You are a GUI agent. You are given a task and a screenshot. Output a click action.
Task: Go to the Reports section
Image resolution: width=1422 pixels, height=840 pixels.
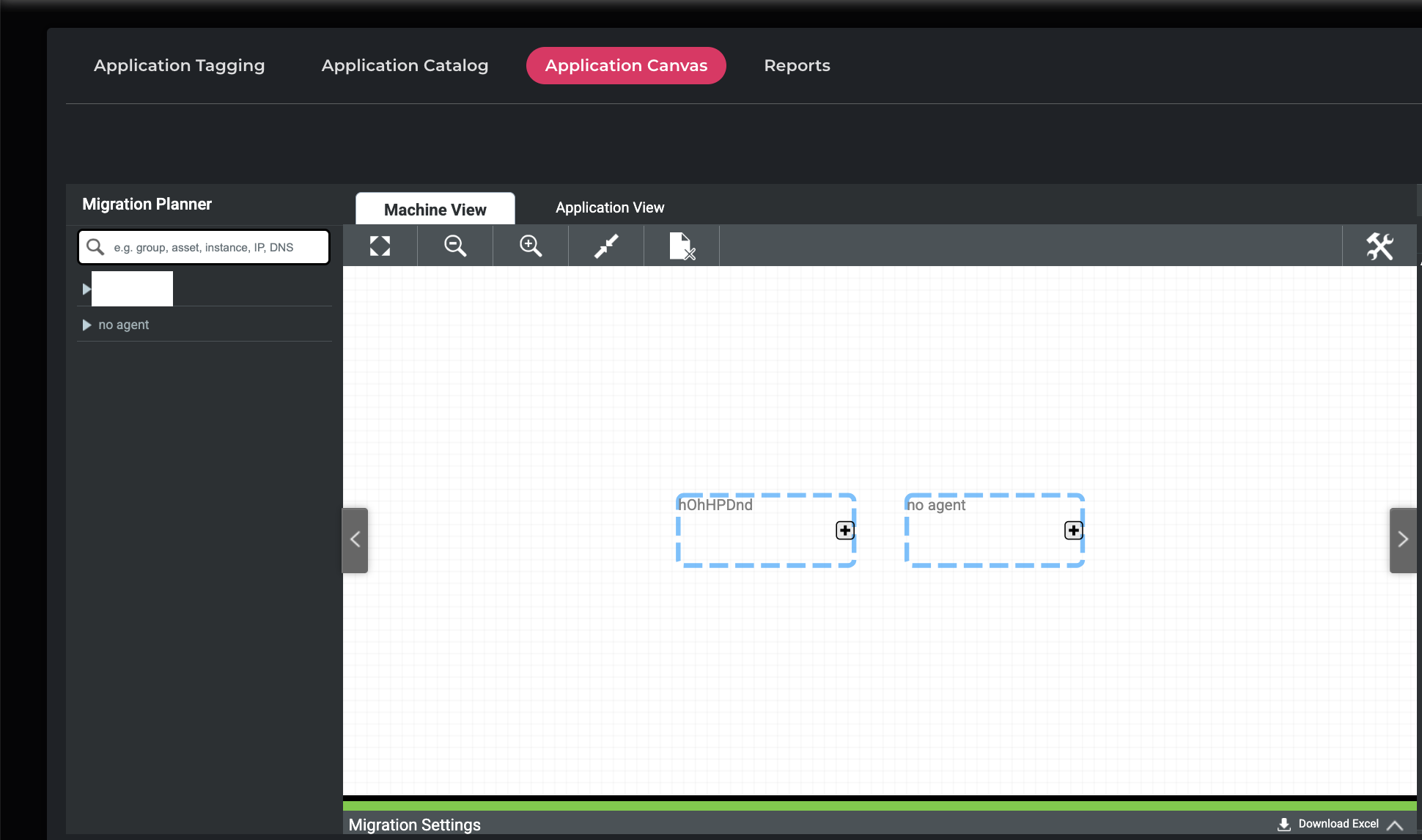tap(797, 65)
